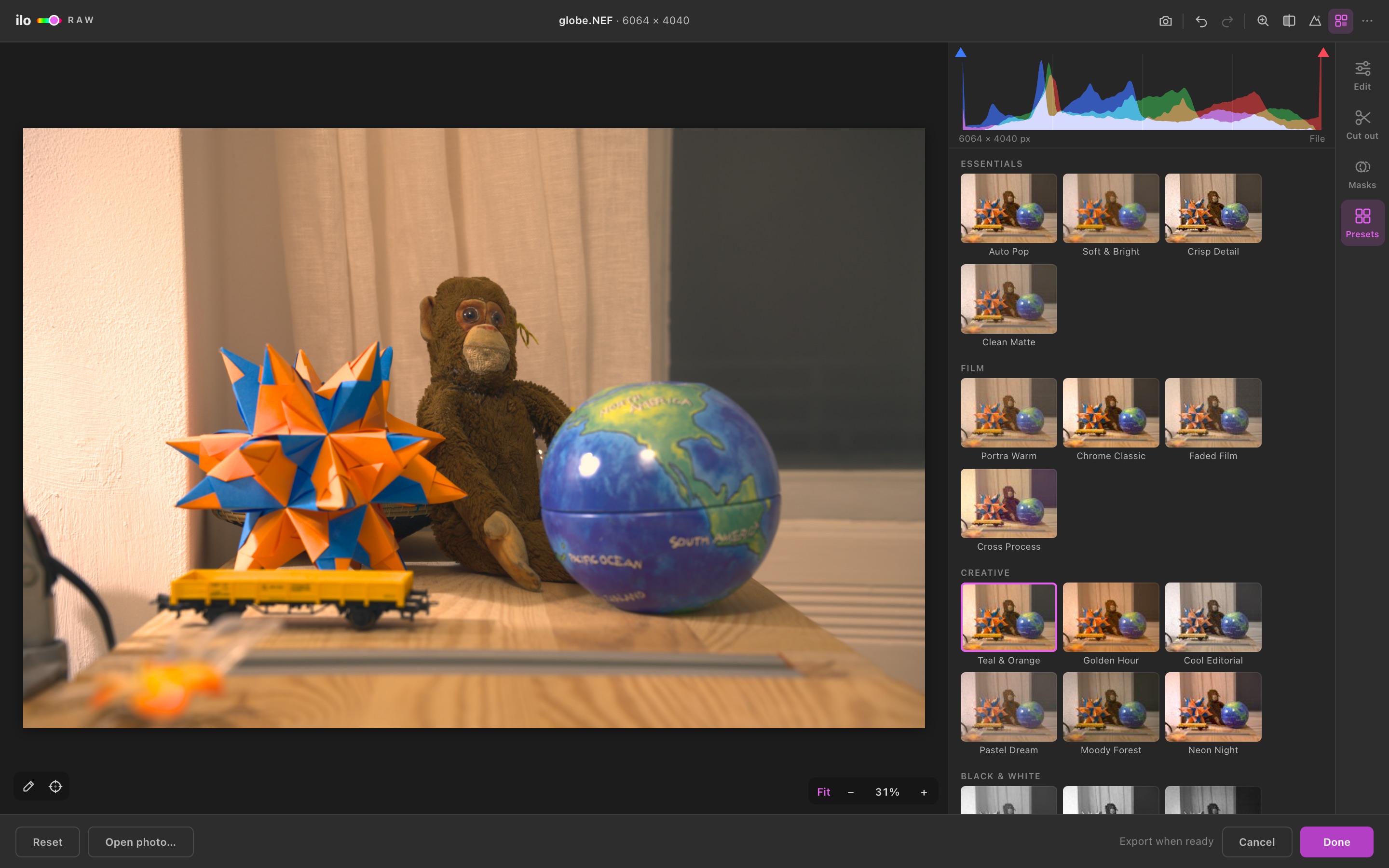The height and width of the screenshot is (868, 1389).
Task: Zoom in with the plus button
Action: tap(924, 792)
